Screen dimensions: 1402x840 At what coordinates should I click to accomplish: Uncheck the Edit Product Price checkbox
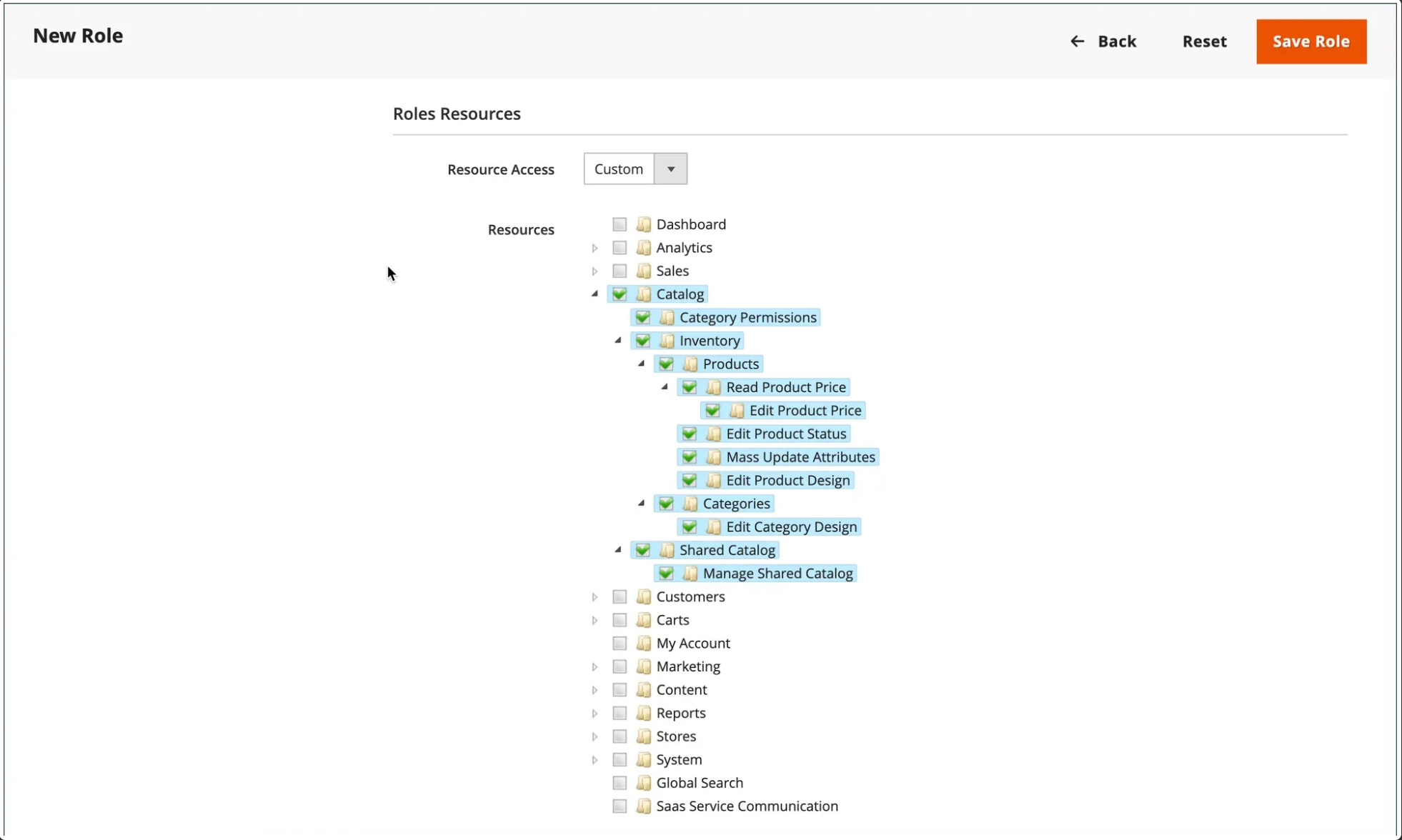point(712,411)
